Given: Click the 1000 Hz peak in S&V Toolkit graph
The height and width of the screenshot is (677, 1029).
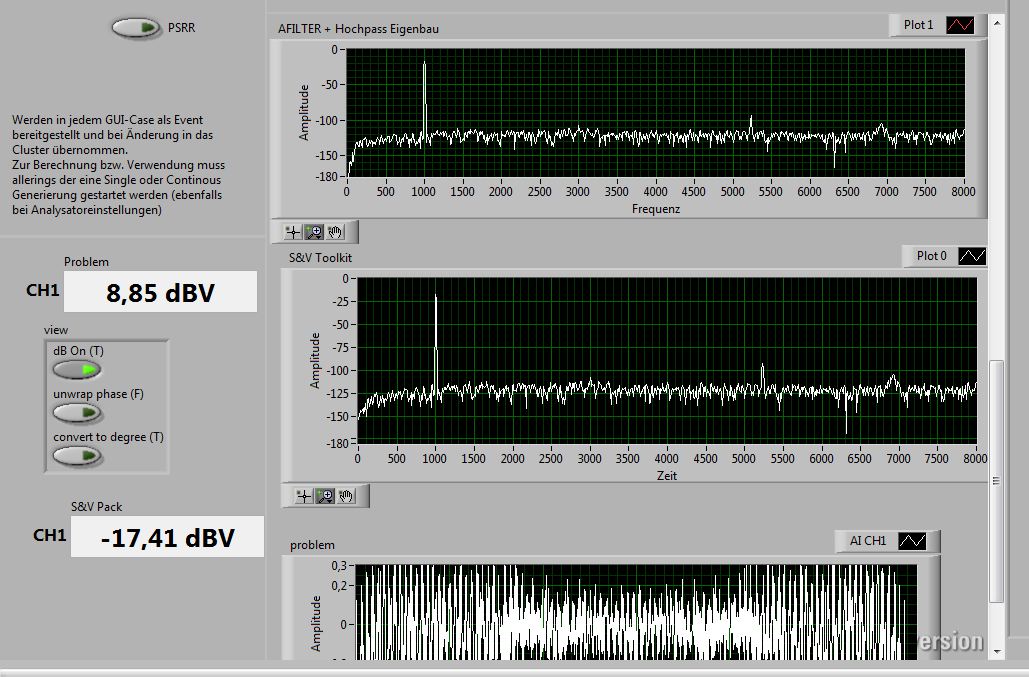Looking at the screenshot, I should click(x=436, y=341).
